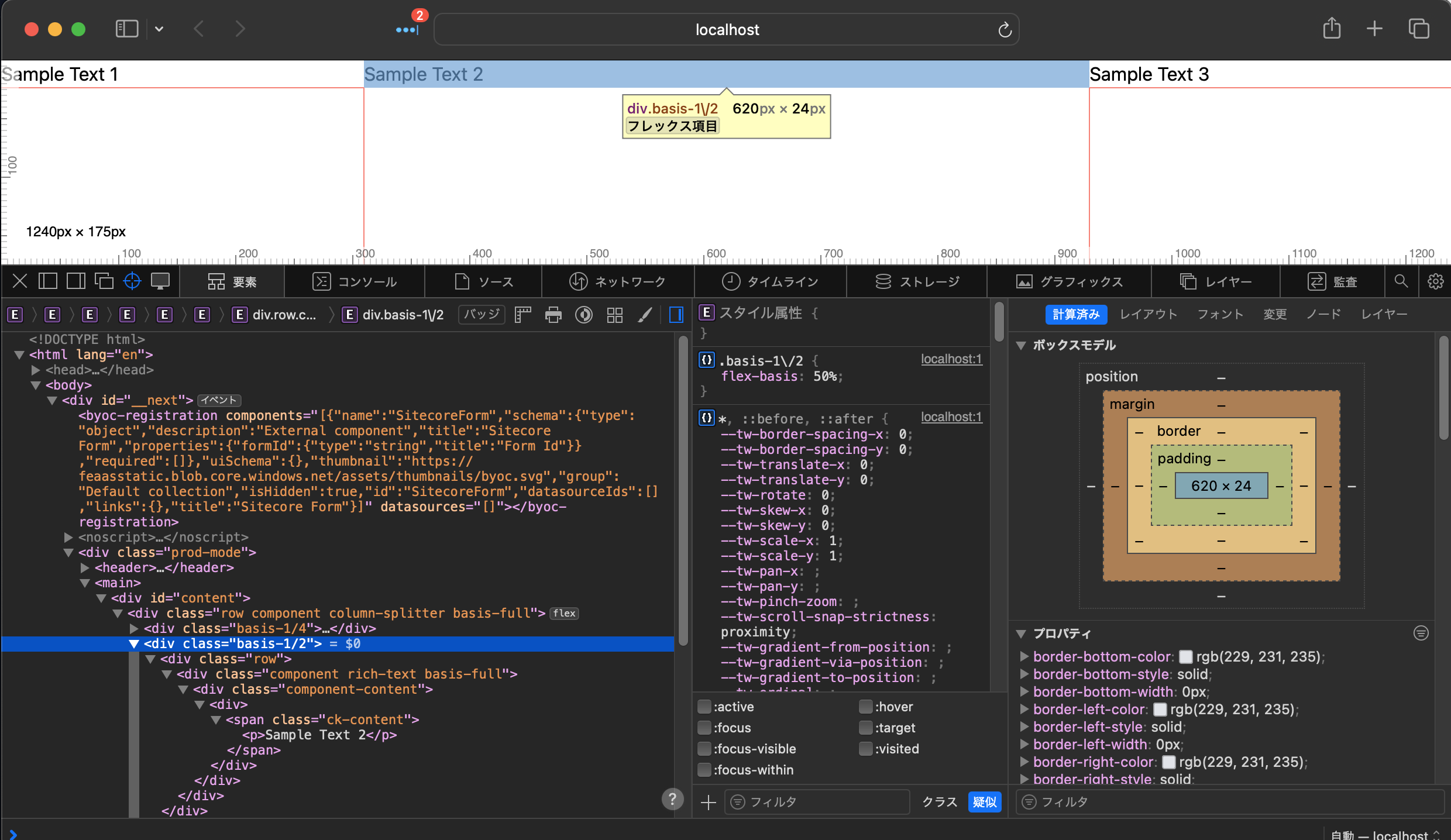Expand the noscript element node
1451x840 pixels.
point(68,537)
